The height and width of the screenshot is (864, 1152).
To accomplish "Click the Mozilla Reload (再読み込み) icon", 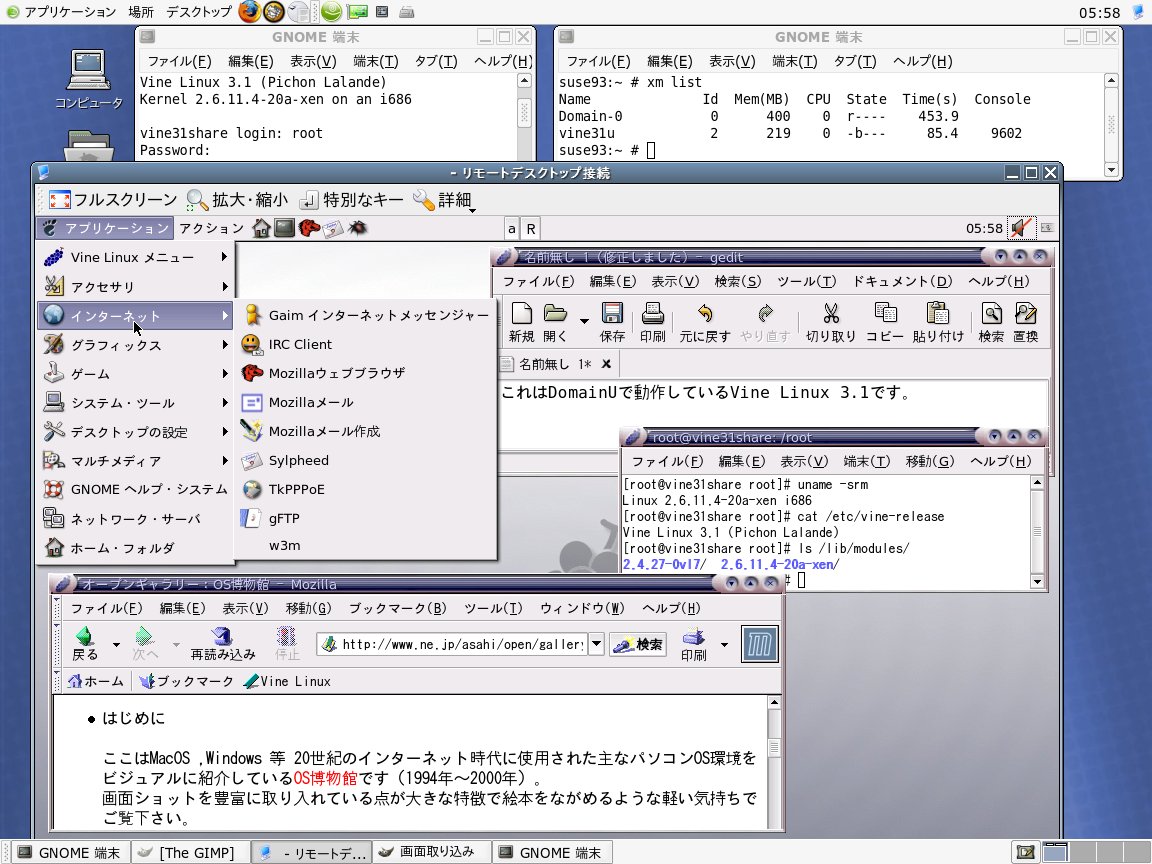I will 223,637.
